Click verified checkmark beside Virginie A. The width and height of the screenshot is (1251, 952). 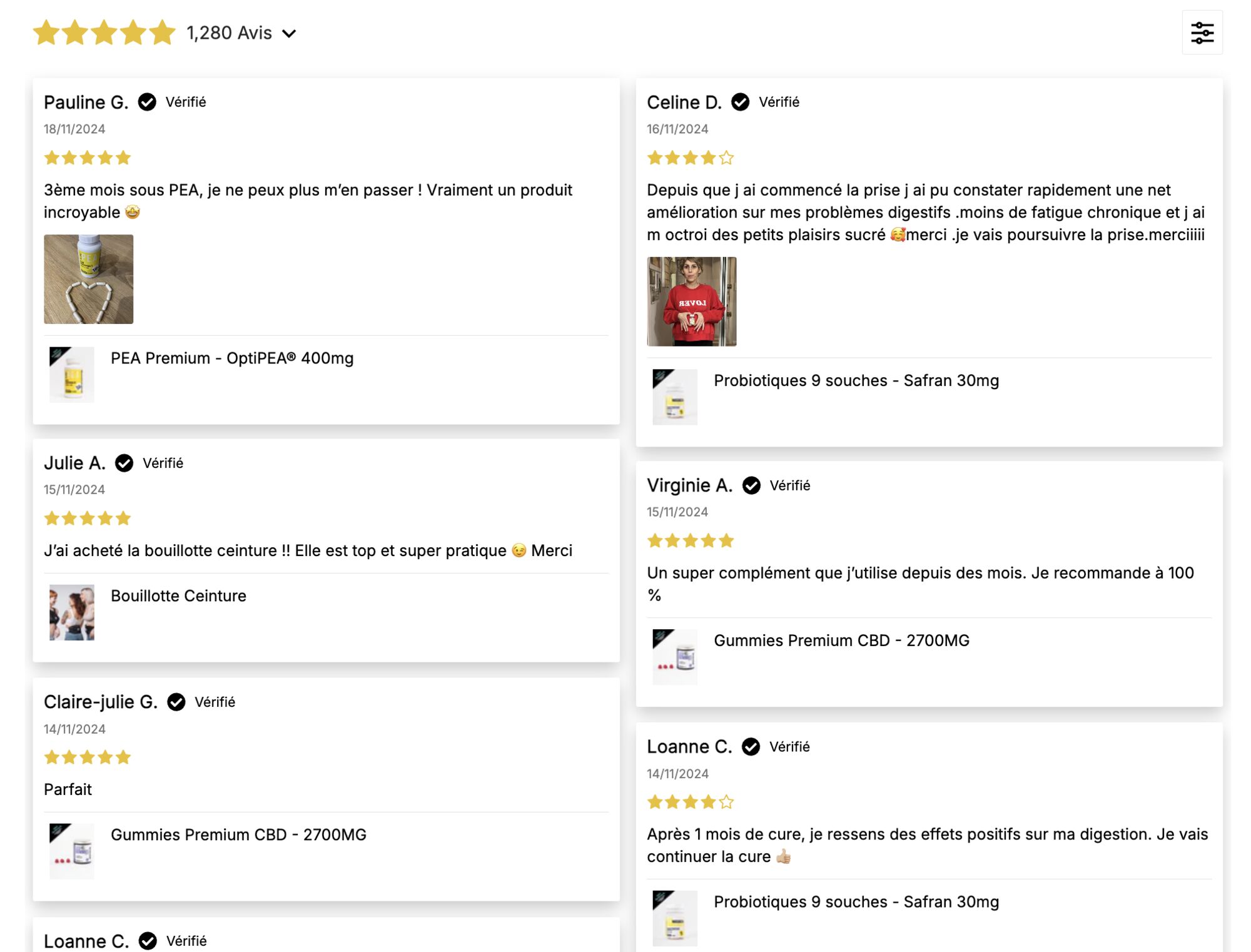click(x=751, y=485)
